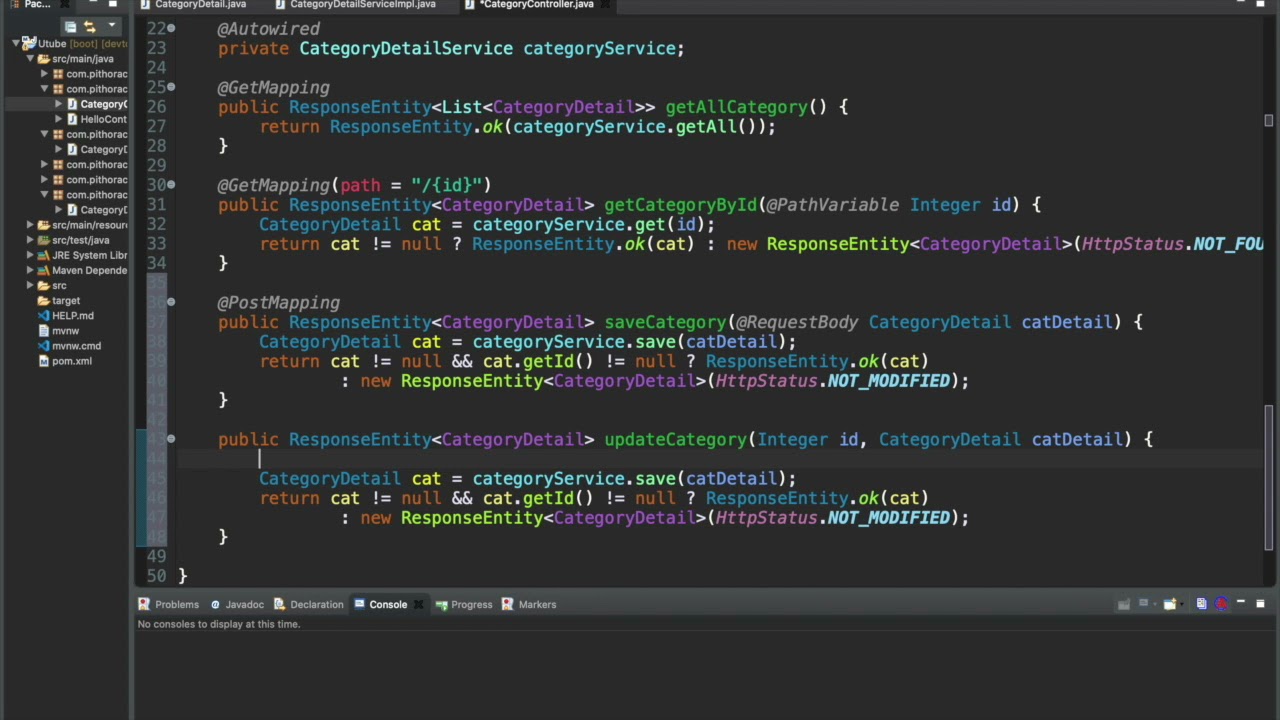Collapse the Utube project node
The image size is (1280, 720).
17,44
